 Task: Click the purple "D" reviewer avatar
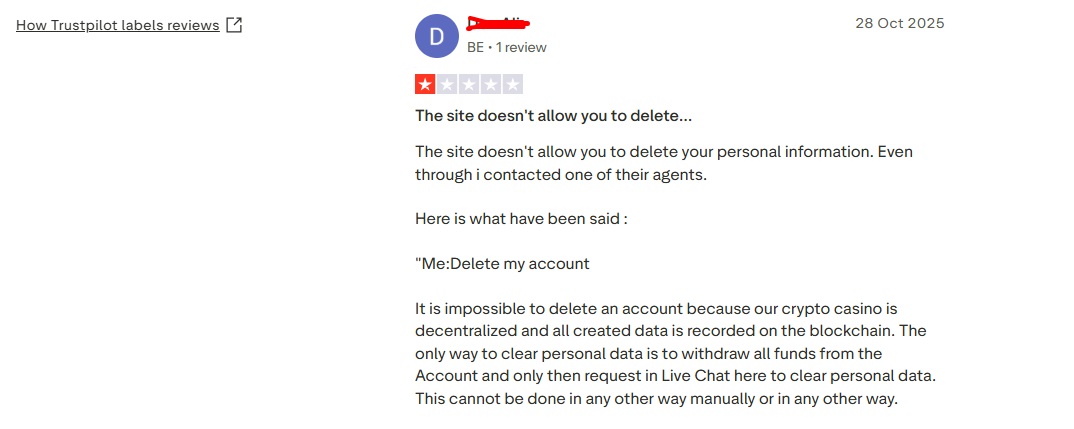click(x=436, y=37)
